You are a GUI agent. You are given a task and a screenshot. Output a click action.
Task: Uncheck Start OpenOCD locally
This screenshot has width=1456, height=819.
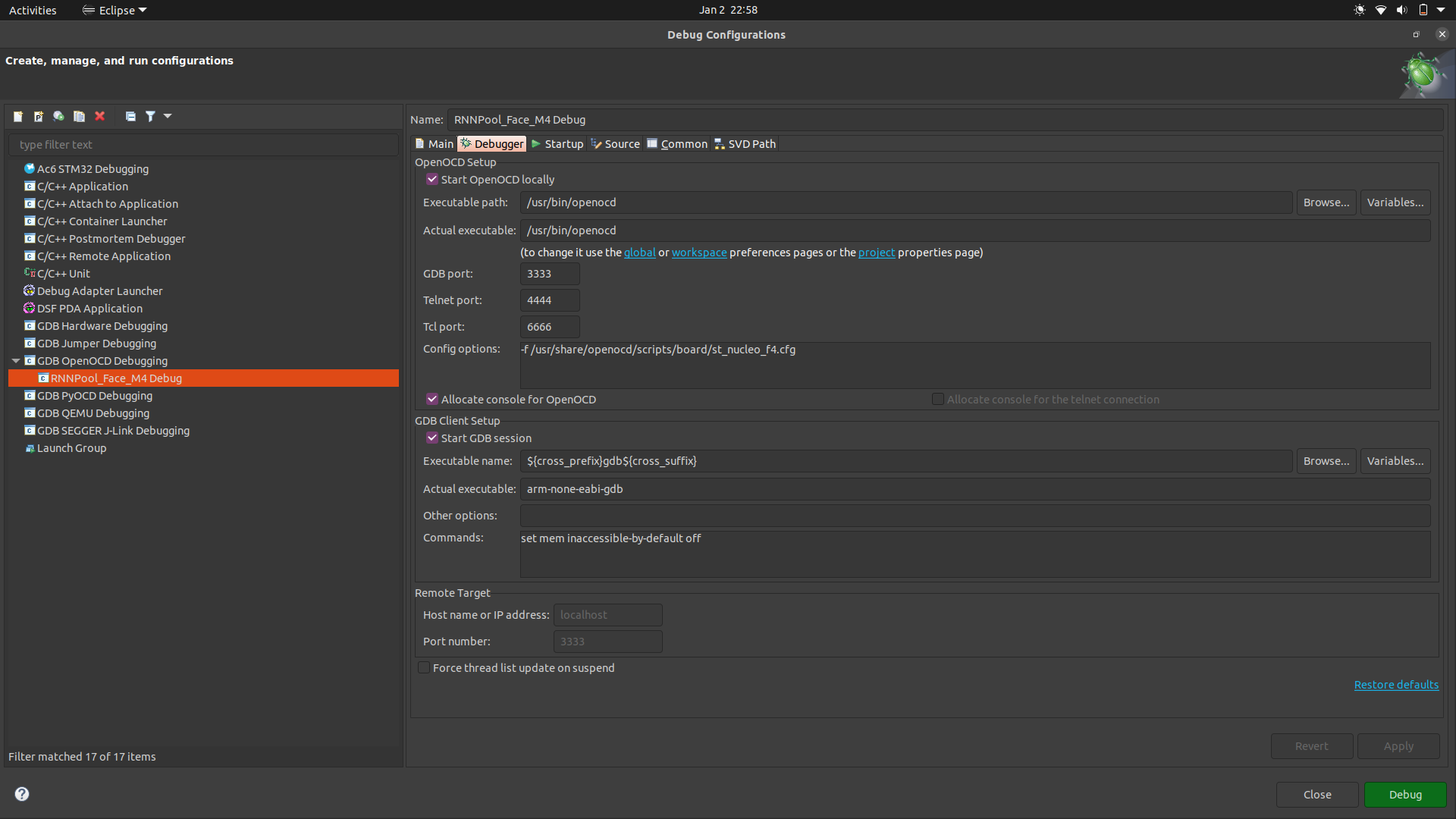[x=432, y=180]
